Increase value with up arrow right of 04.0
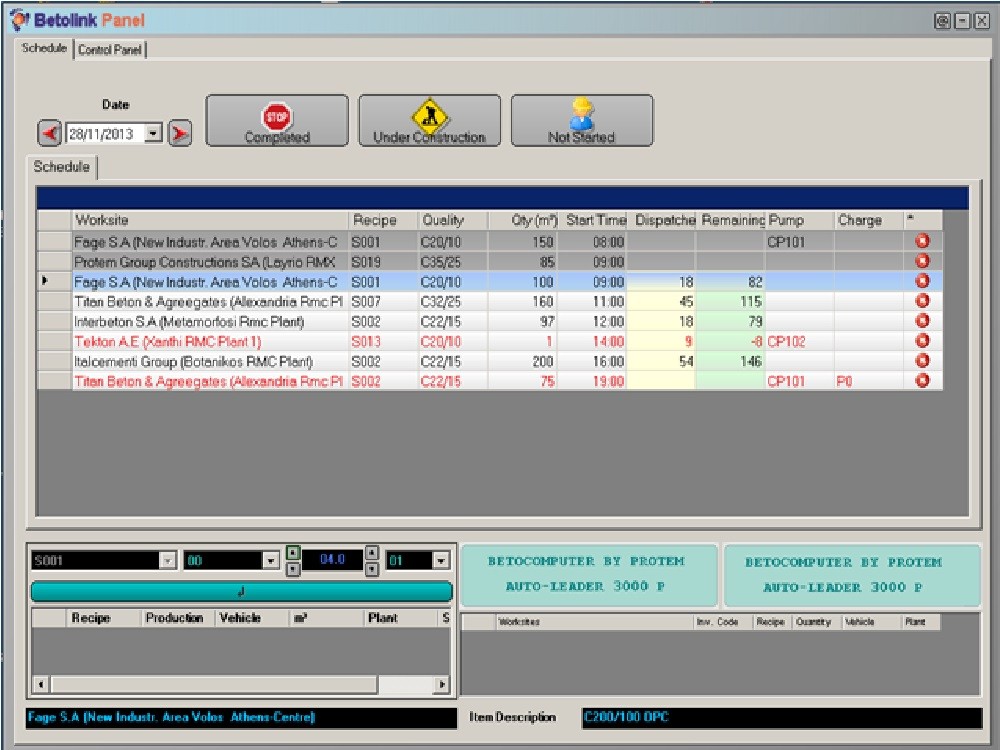This screenshot has height=750, width=1000. (372, 552)
